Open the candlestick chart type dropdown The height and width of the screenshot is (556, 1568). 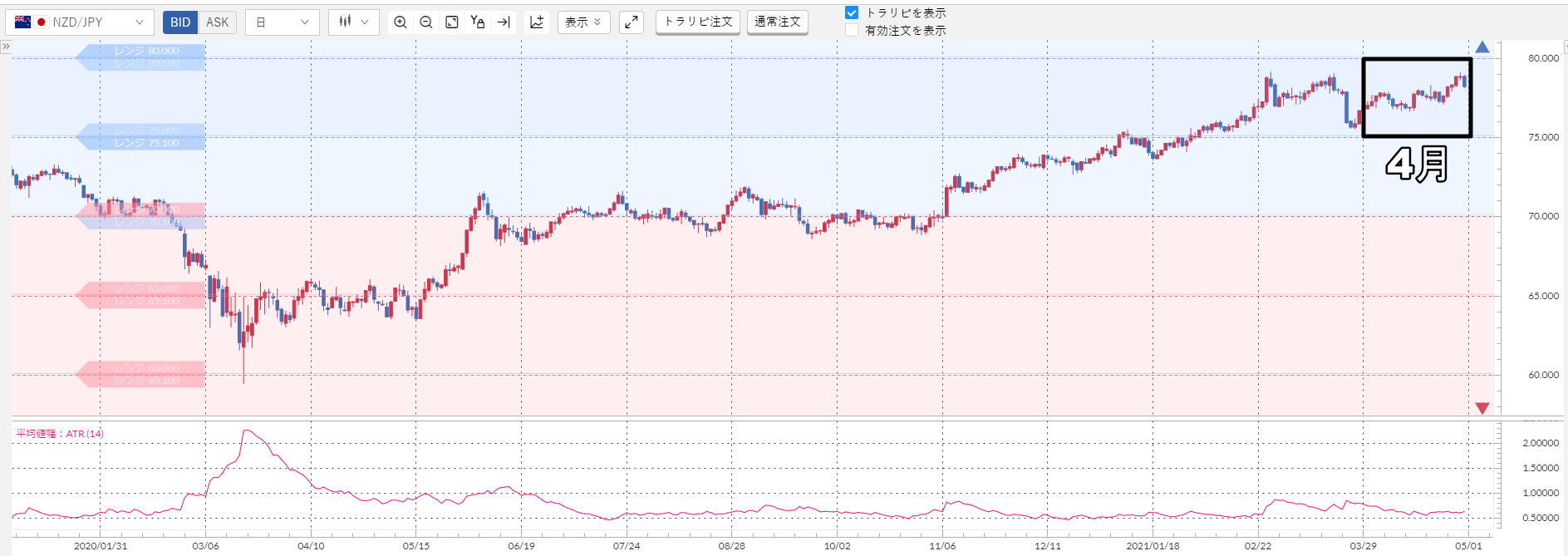tap(354, 22)
